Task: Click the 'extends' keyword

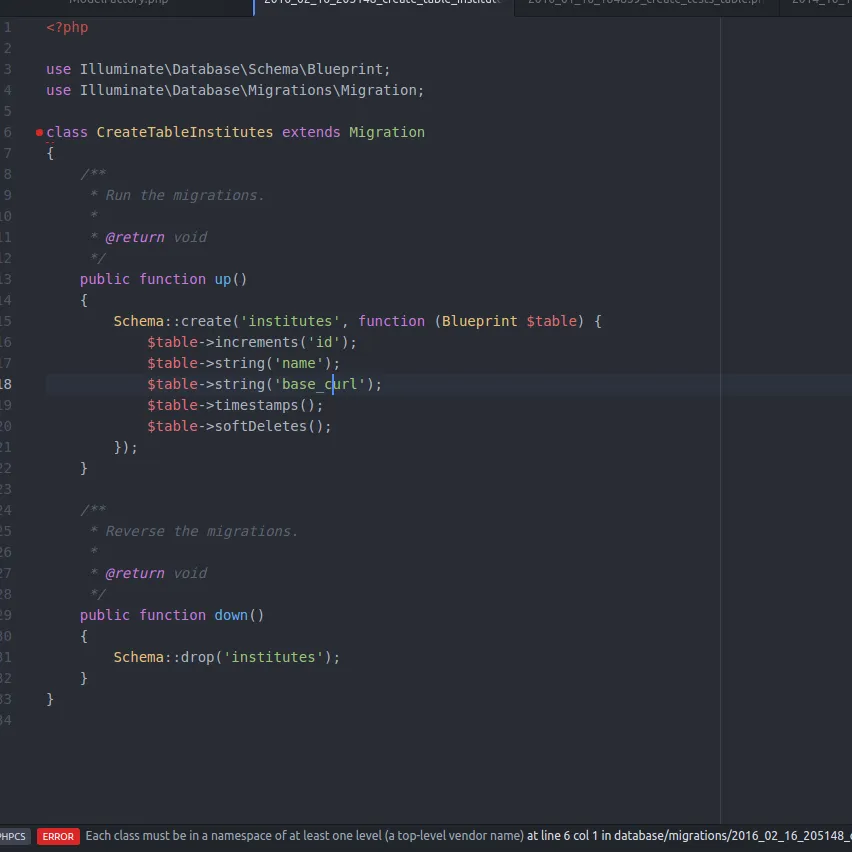Action: click(311, 132)
